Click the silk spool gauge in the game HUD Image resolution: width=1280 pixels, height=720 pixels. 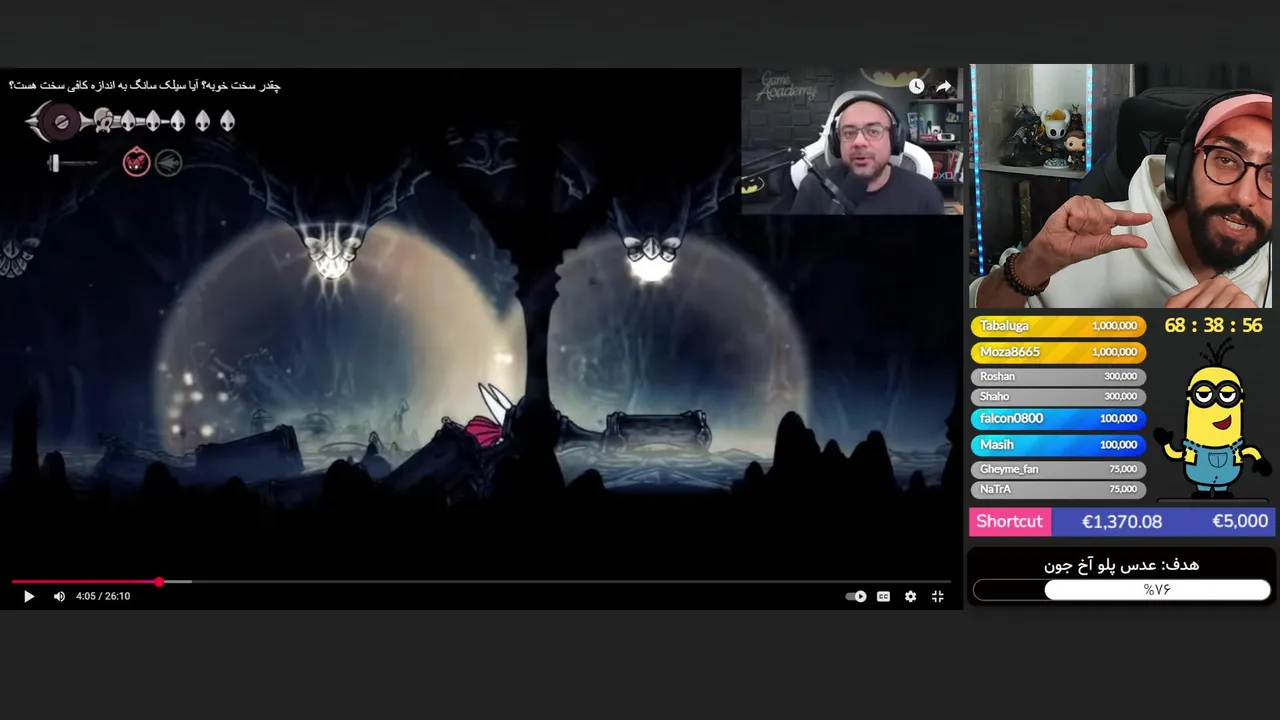pyautogui.click(x=61, y=122)
